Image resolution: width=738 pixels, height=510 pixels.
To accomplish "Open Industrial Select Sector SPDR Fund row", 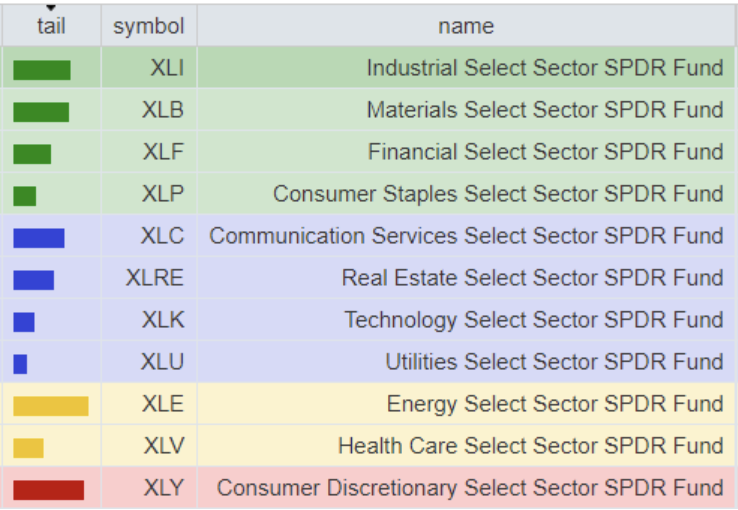I will (x=544, y=68).
